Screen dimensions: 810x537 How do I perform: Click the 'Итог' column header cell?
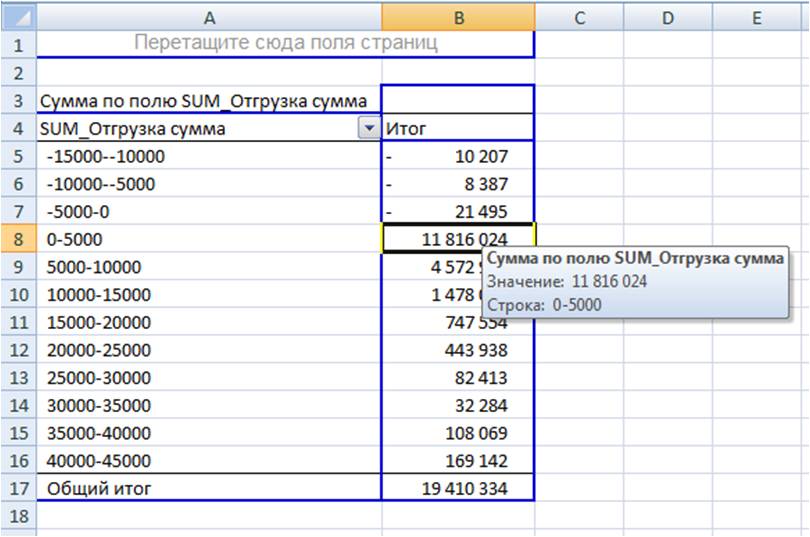pos(458,128)
